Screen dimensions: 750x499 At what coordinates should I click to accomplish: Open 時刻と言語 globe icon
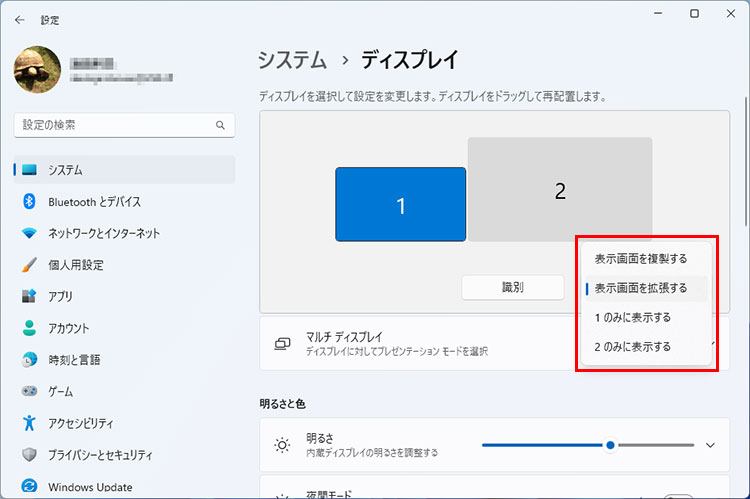29,360
